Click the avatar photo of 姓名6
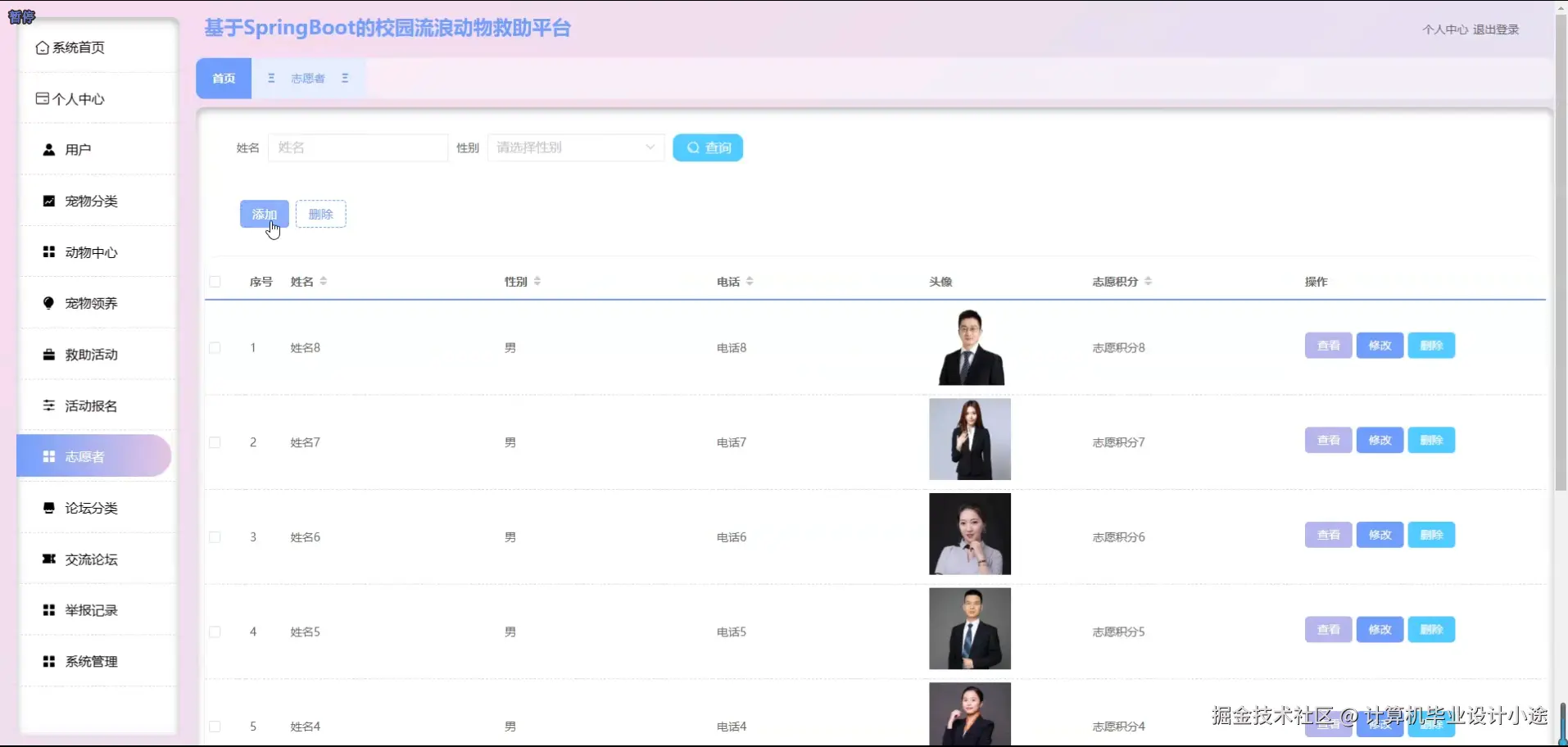Image resolution: width=1568 pixels, height=747 pixels. point(970,534)
